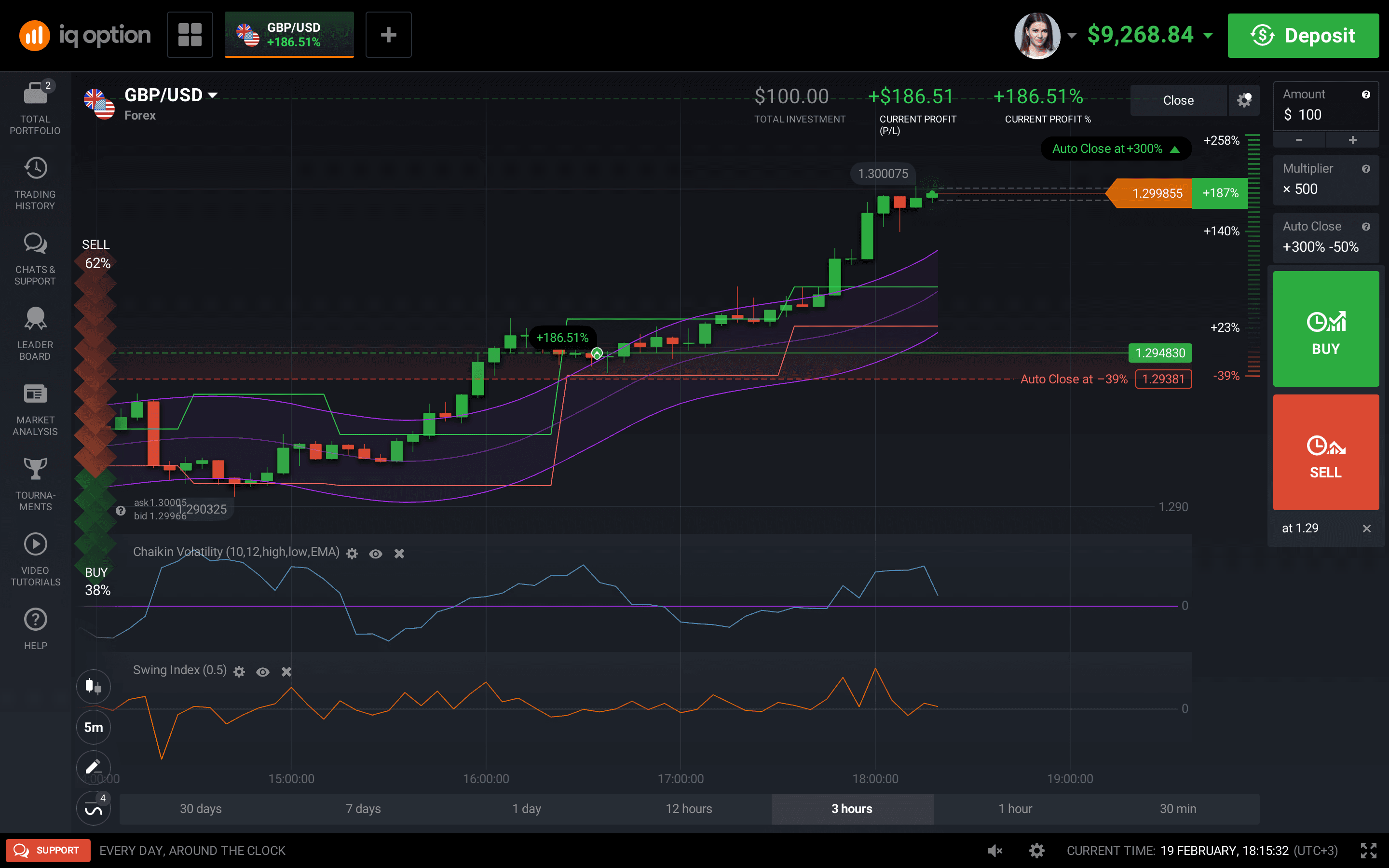
Task: Expand profile menu arrow beside avatar
Action: point(1072,36)
